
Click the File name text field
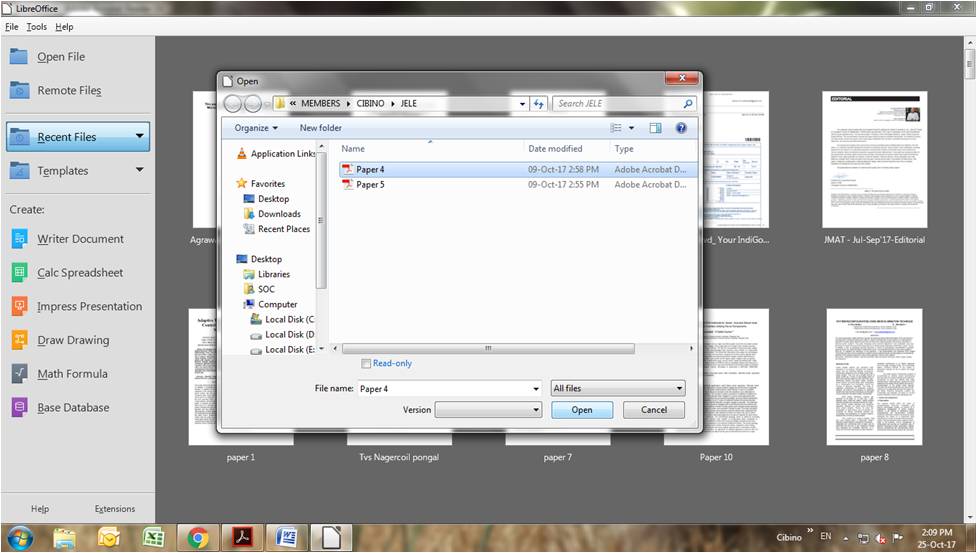point(444,389)
